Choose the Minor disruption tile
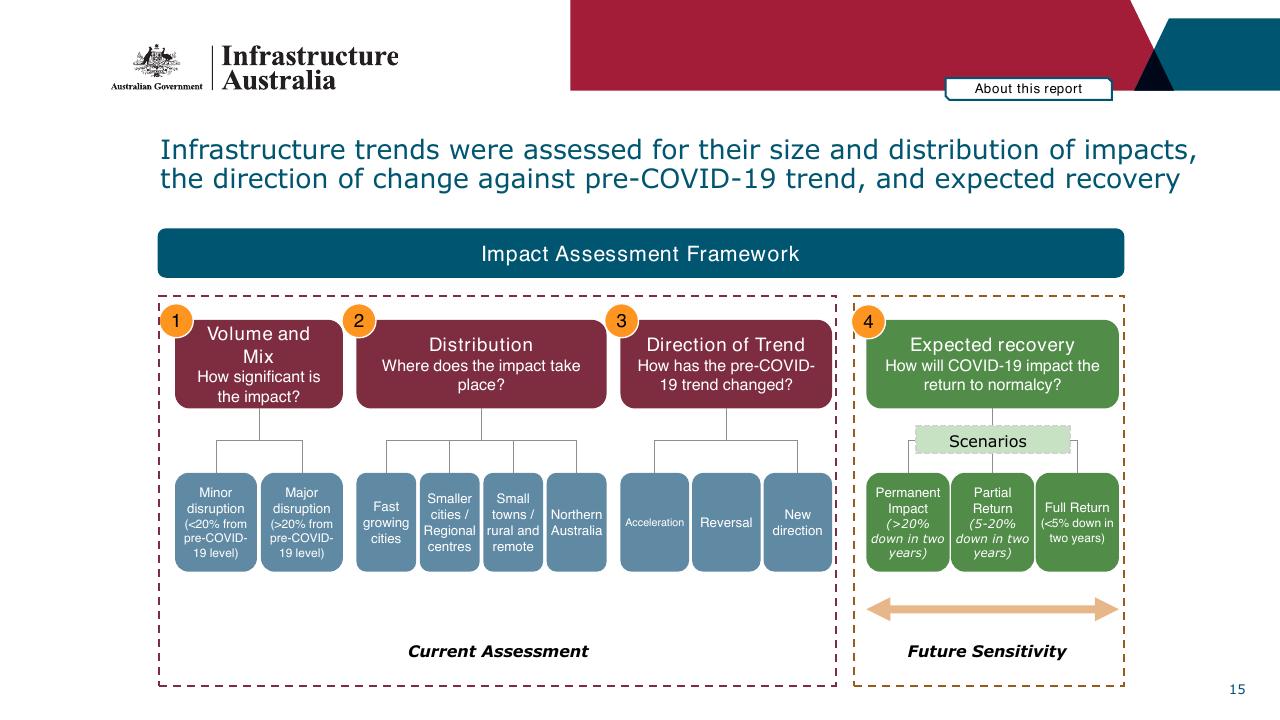This screenshot has width=1280, height=720. pyautogui.click(x=216, y=522)
